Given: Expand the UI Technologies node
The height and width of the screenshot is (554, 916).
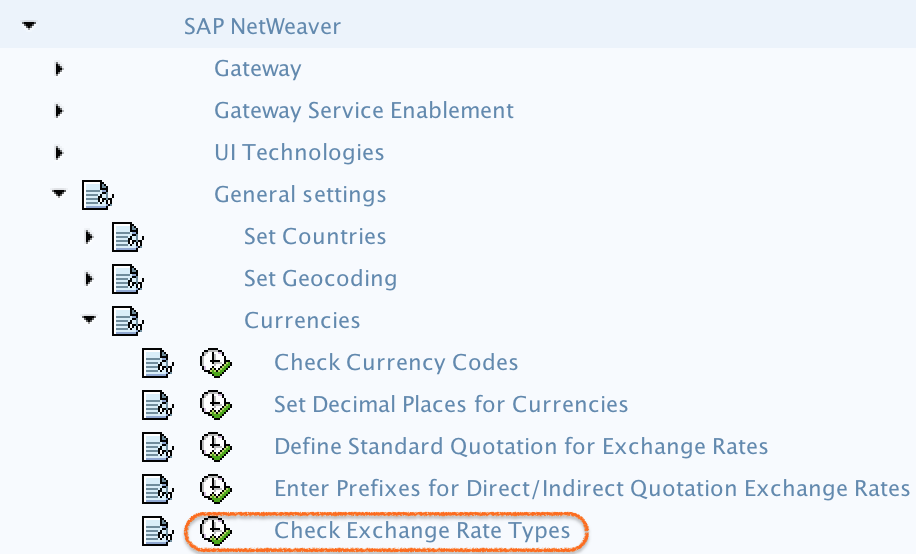Looking at the screenshot, I should tap(58, 153).
